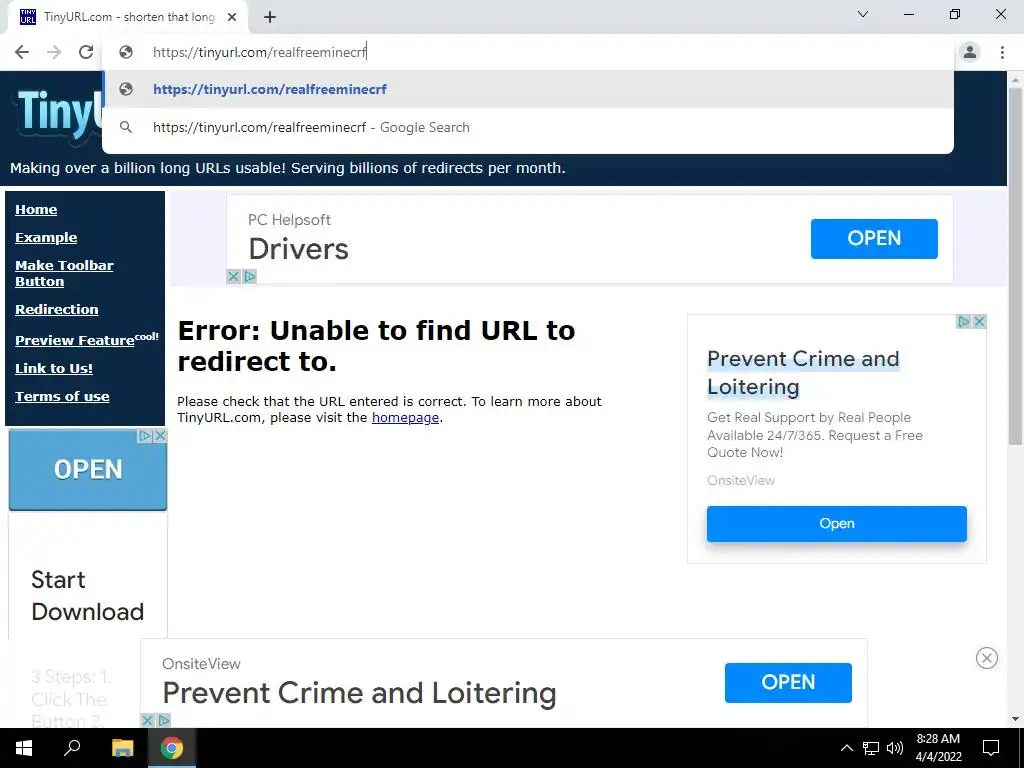This screenshot has height=768, width=1024.
Task: Open the Preview Feature link
Action: 74,340
